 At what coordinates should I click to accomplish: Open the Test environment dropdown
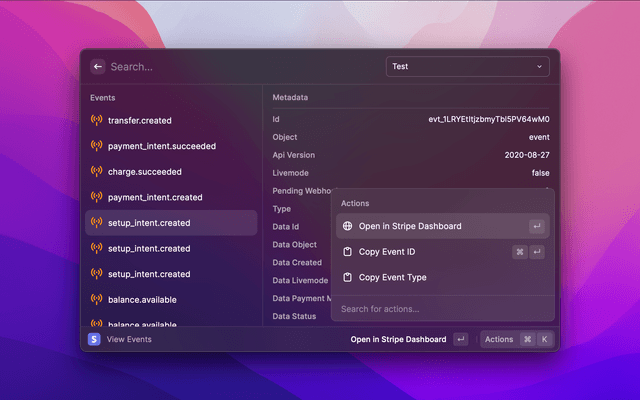467,67
